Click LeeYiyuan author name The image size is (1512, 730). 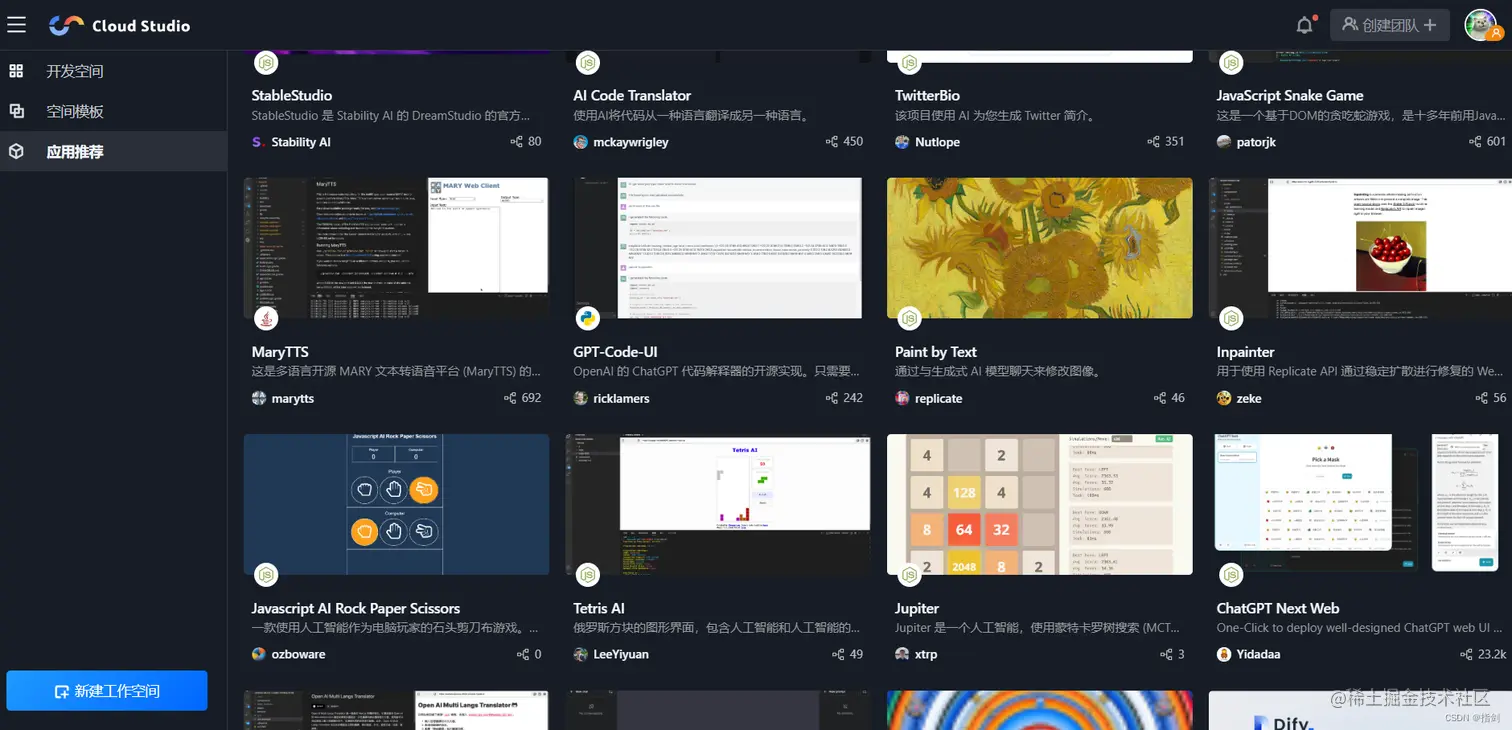621,654
